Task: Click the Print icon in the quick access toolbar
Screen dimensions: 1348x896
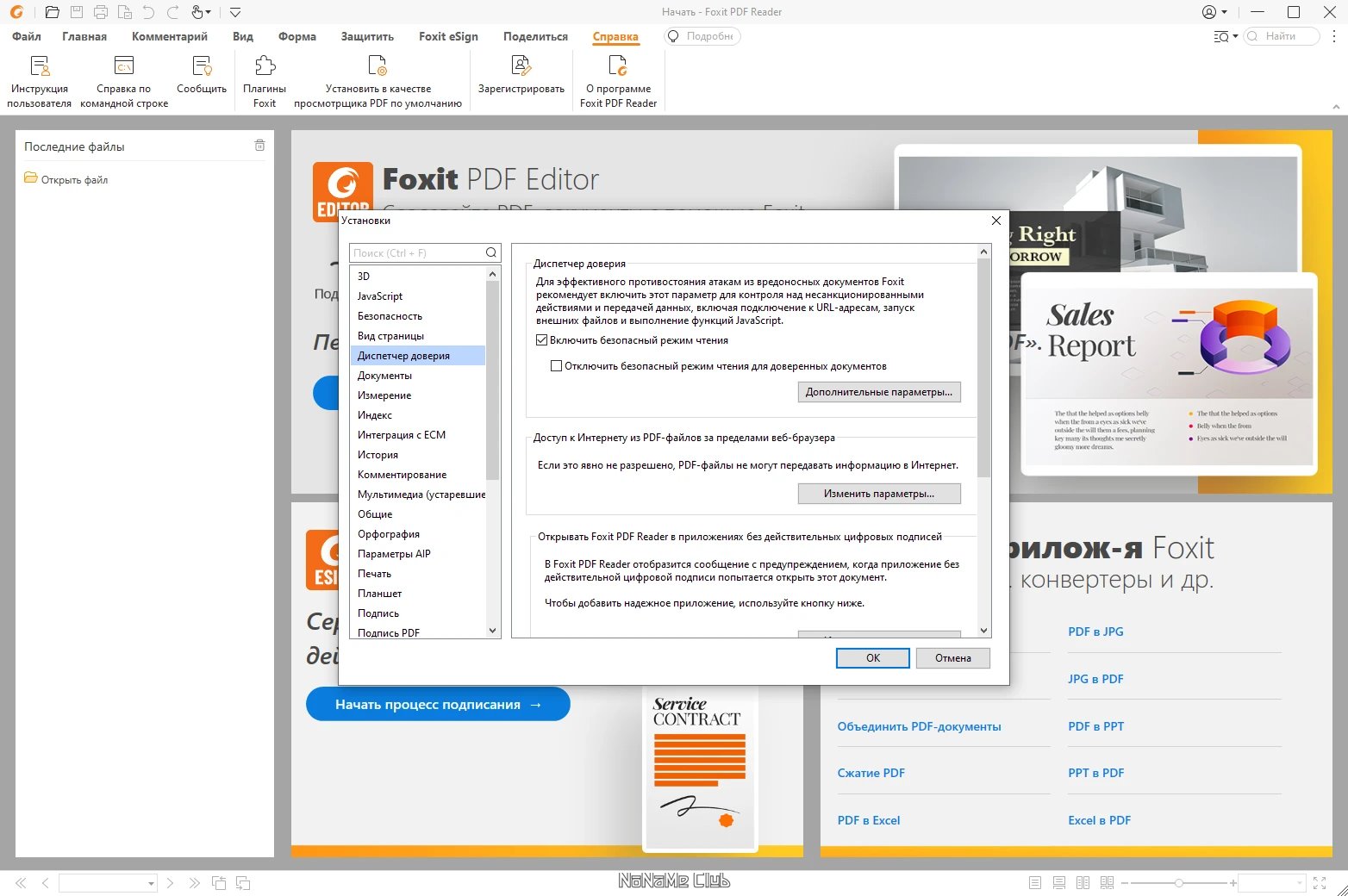Action: point(100,11)
